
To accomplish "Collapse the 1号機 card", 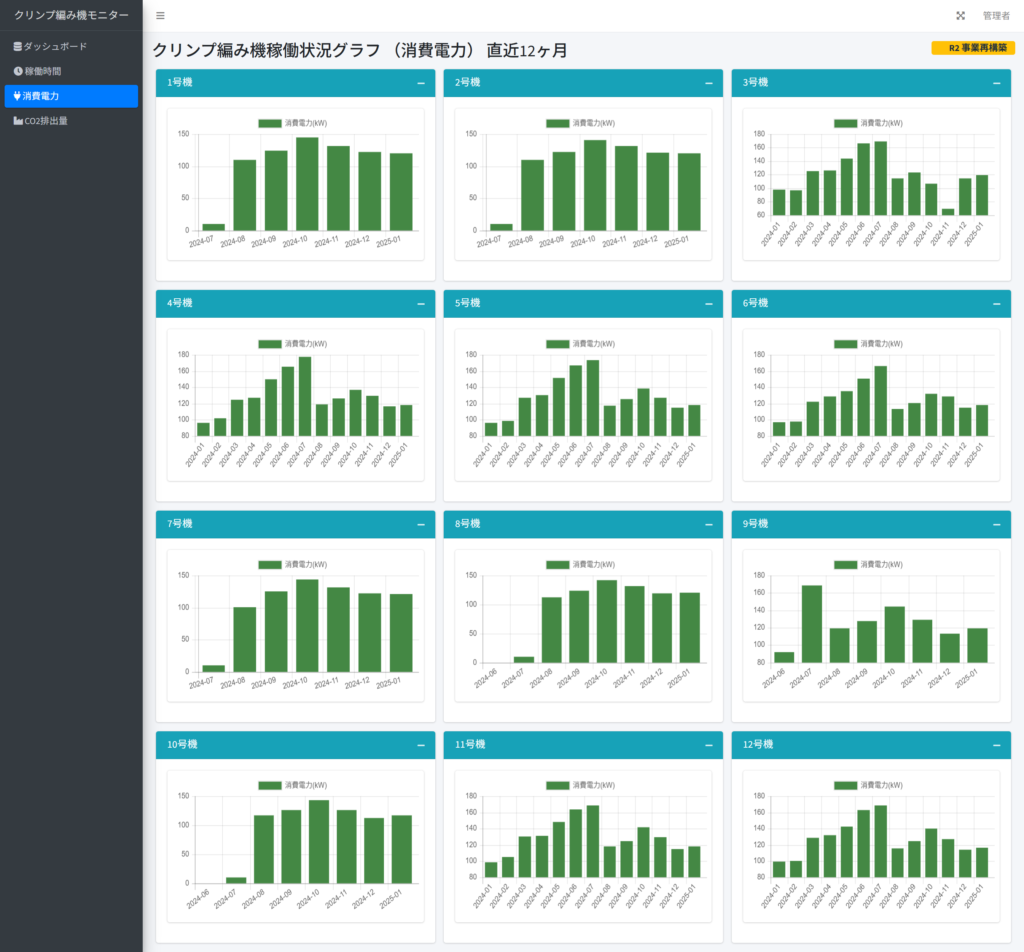I will coord(421,83).
